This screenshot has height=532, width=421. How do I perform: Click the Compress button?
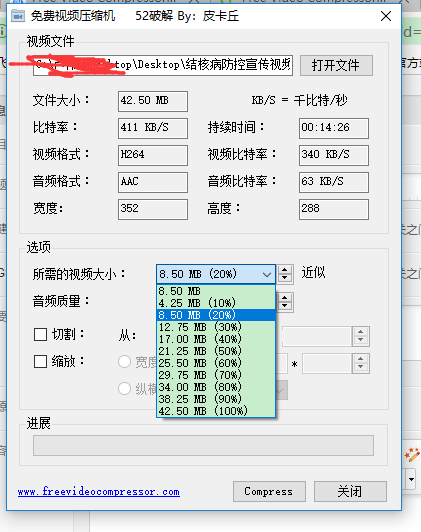coord(269,491)
